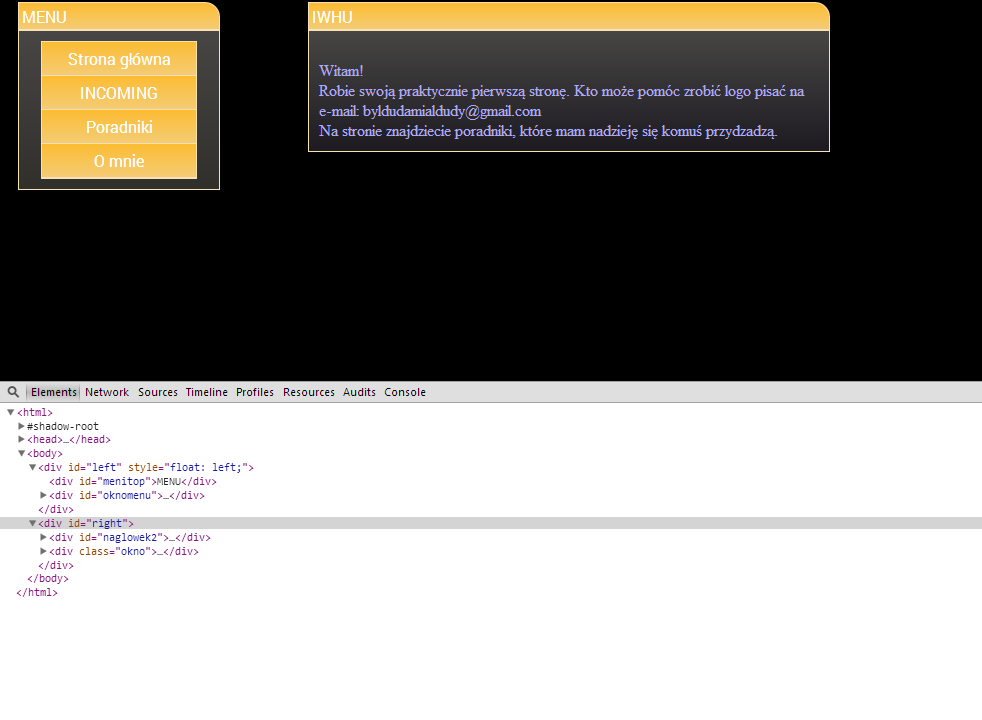Open the Console tab
This screenshot has height=720, width=982.
click(x=405, y=392)
